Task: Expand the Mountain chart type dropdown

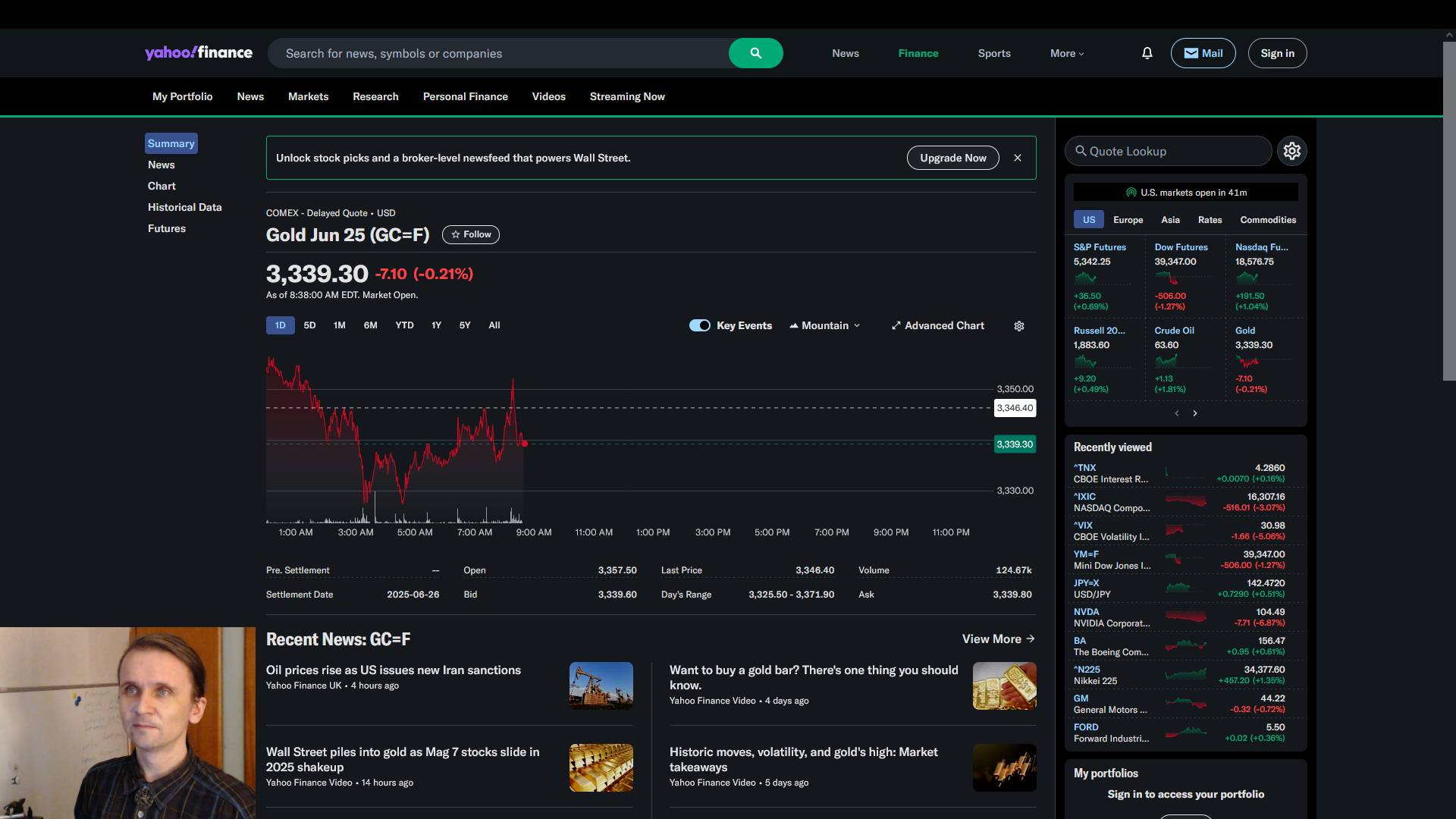Action: (825, 325)
